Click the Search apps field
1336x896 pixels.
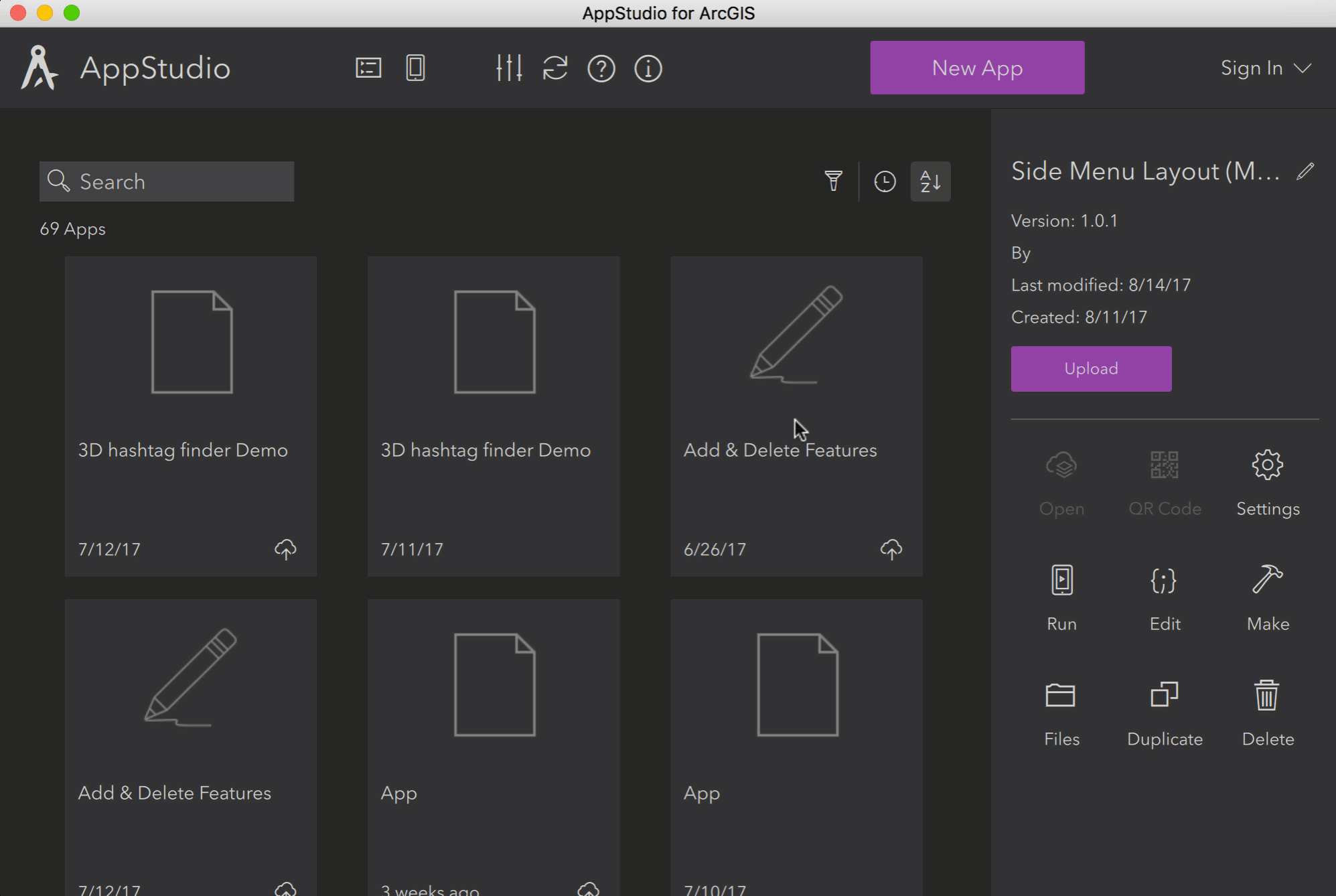[x=167, y=181]
